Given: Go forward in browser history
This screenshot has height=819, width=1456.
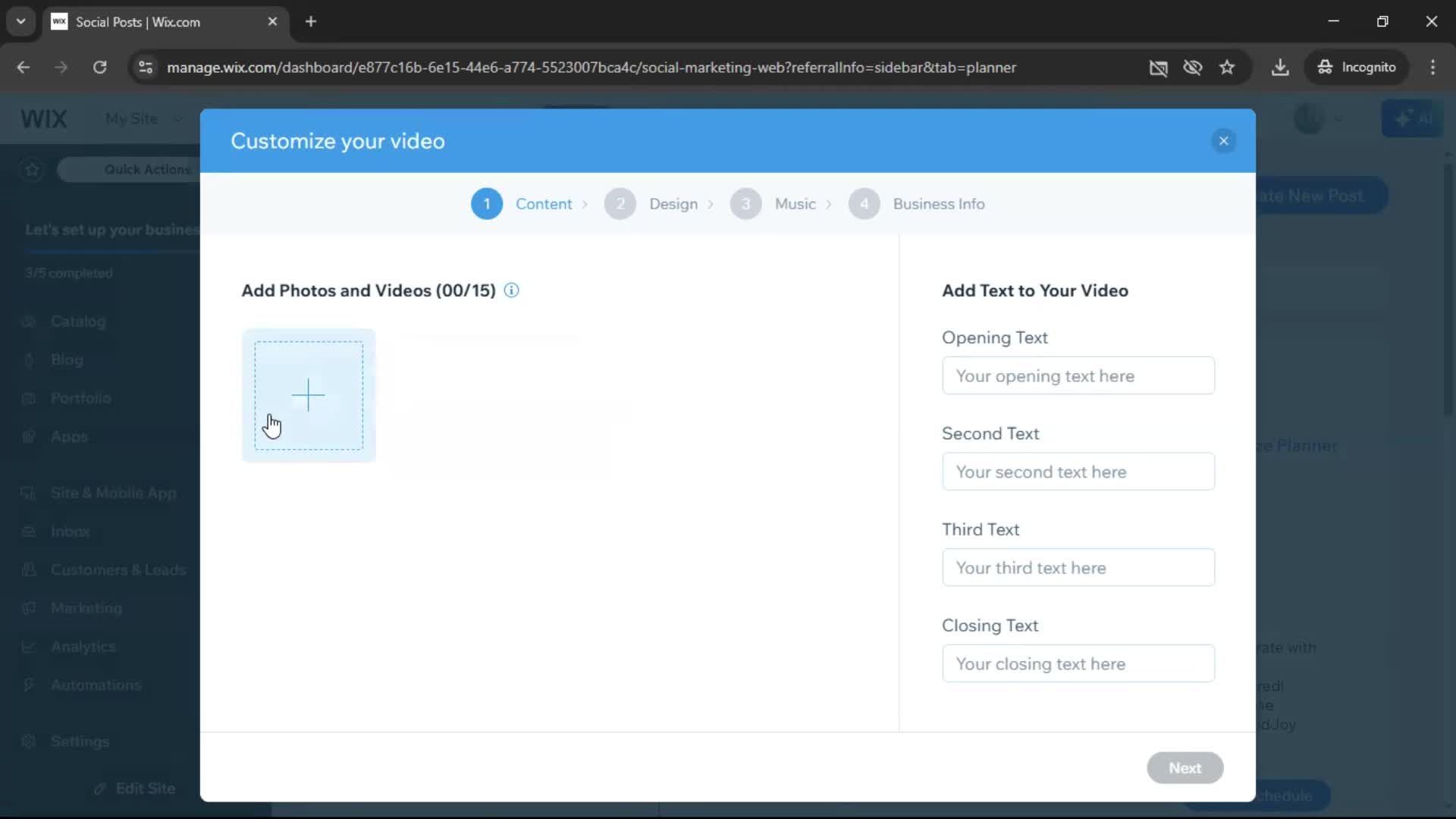Looking at the screenshot, I should (x=61, y=67).
